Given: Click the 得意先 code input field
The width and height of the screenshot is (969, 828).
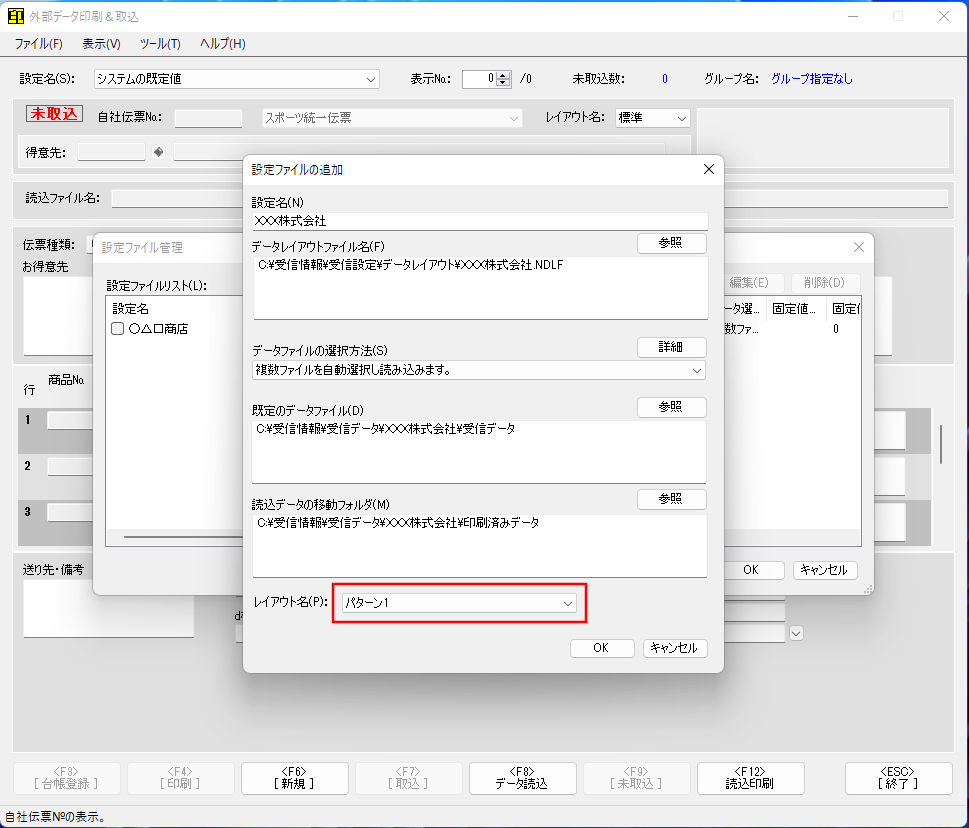Looking at the screenshot, I should pyautogui.click(x=111, y=152).
